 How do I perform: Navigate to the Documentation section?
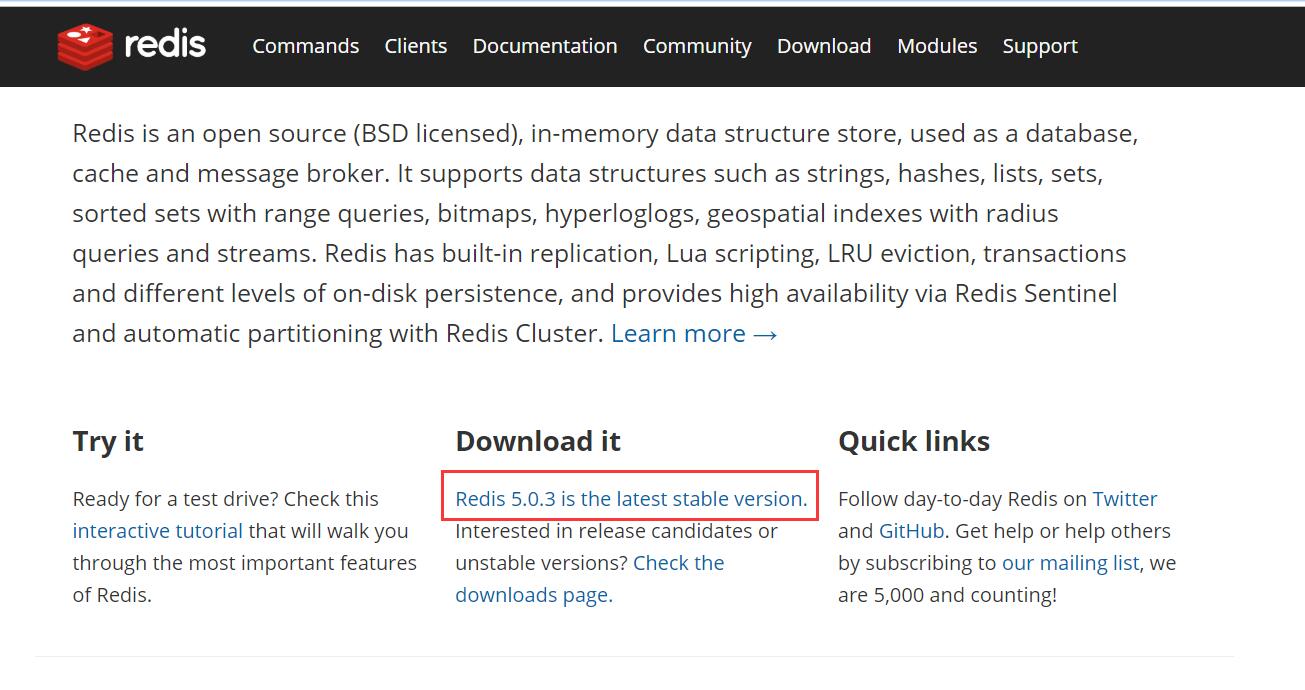tap(544, 46)
